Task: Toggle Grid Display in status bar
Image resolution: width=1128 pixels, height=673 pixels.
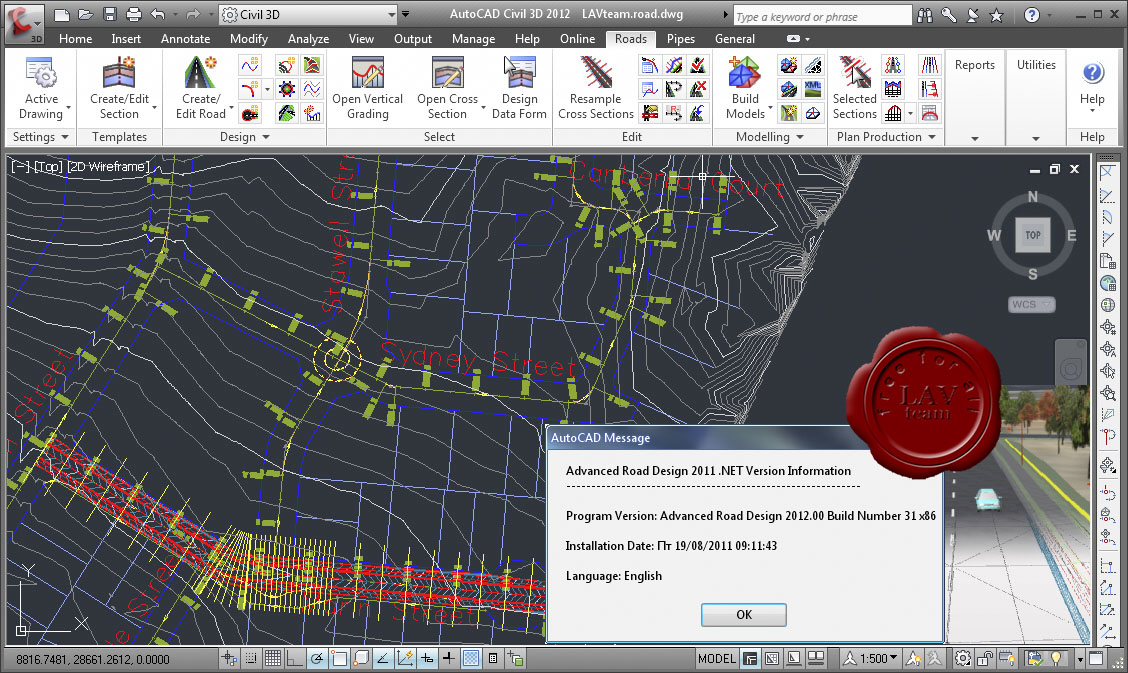Action: click(x=273, y=658)
